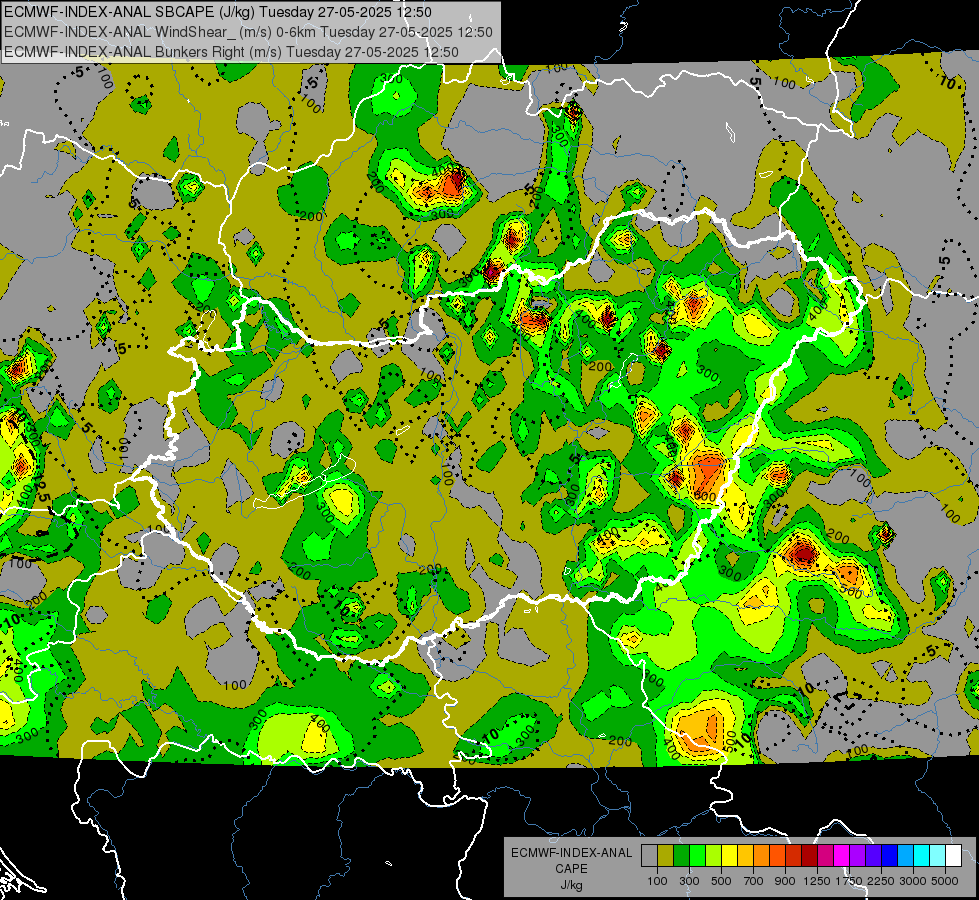The height and width of the screenshot is (900, 979).
Task: Click the bright magenta legend swatch before 1750
Action: 842,856
